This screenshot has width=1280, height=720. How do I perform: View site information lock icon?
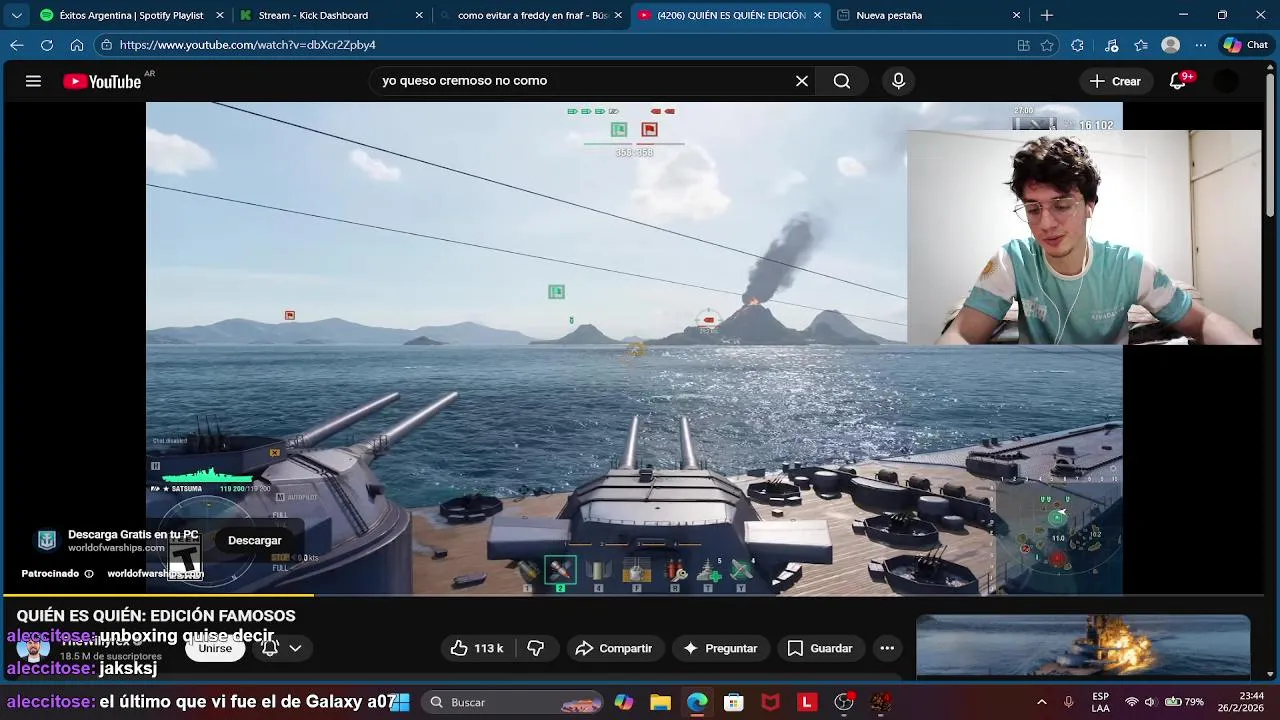[x=106, y=45]
